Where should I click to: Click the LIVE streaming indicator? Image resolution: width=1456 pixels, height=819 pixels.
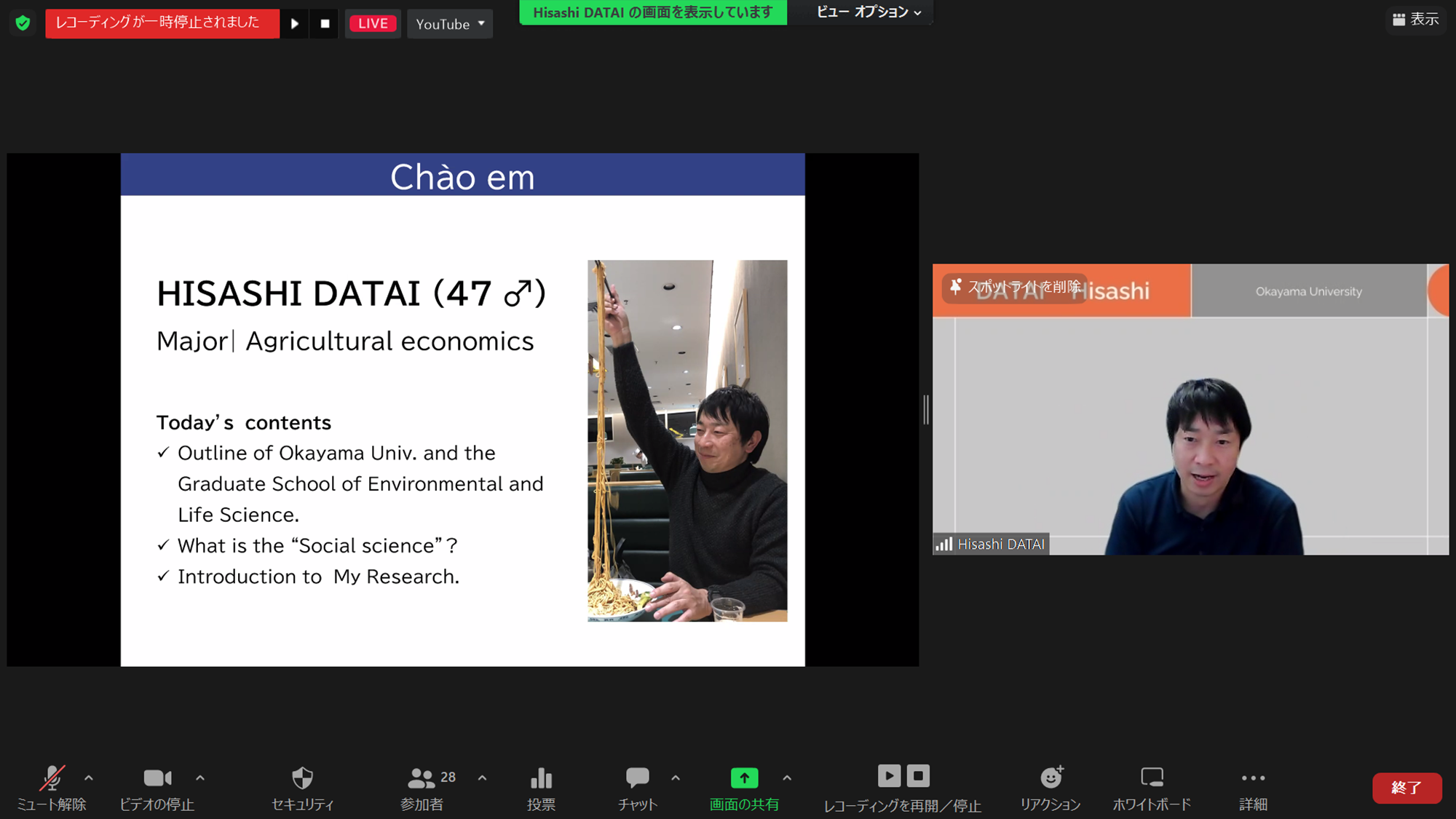372,23
